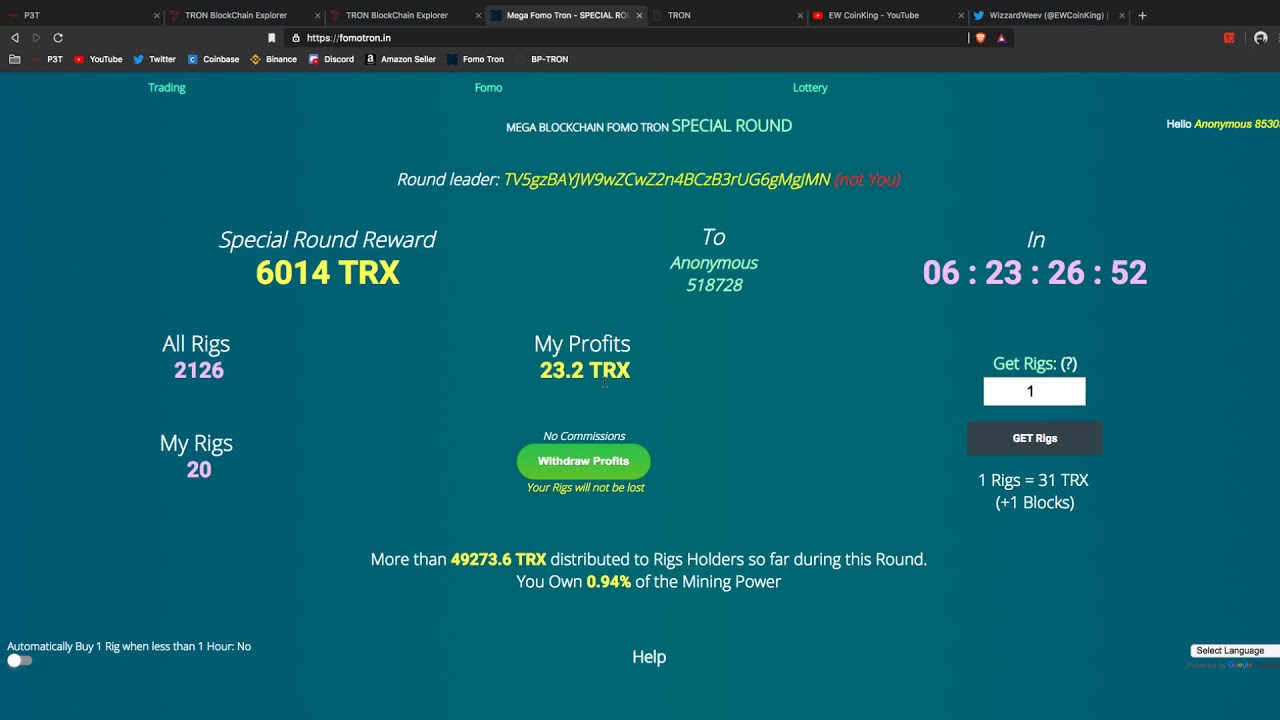Viewport: 1280px width, 720px height.
Task: Switch to the EW CoinKing YouTube tab
Action: [886, 15]
